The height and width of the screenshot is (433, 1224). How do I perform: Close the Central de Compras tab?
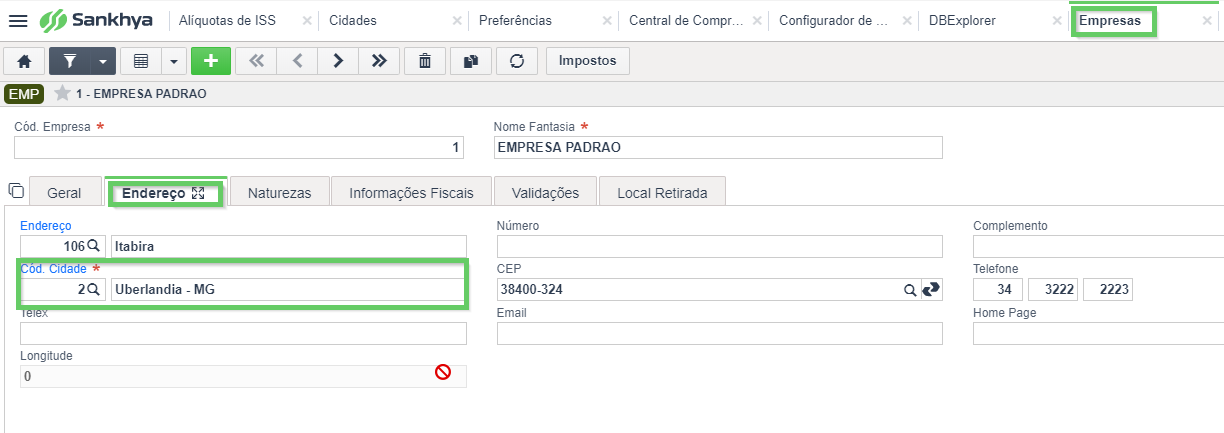tap(757, 20)
